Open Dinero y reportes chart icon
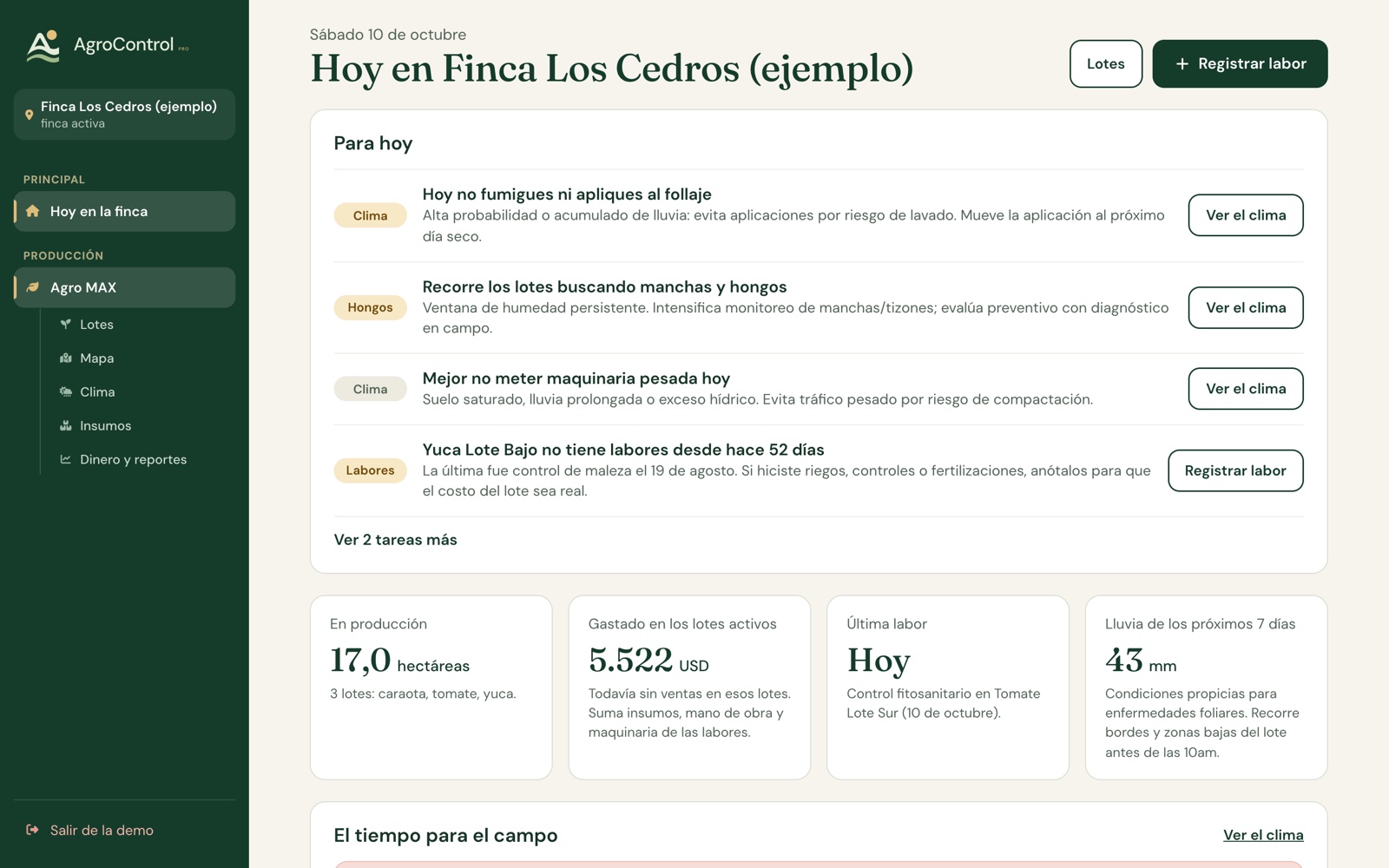The width and height of the screenshot is (1389, 868). (x=65, y=459)
